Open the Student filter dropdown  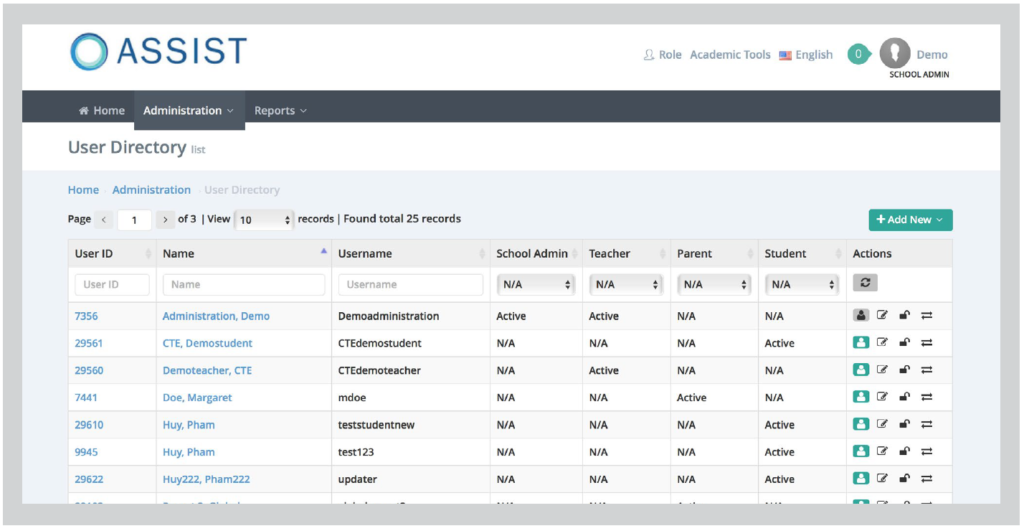pos(801,285)
